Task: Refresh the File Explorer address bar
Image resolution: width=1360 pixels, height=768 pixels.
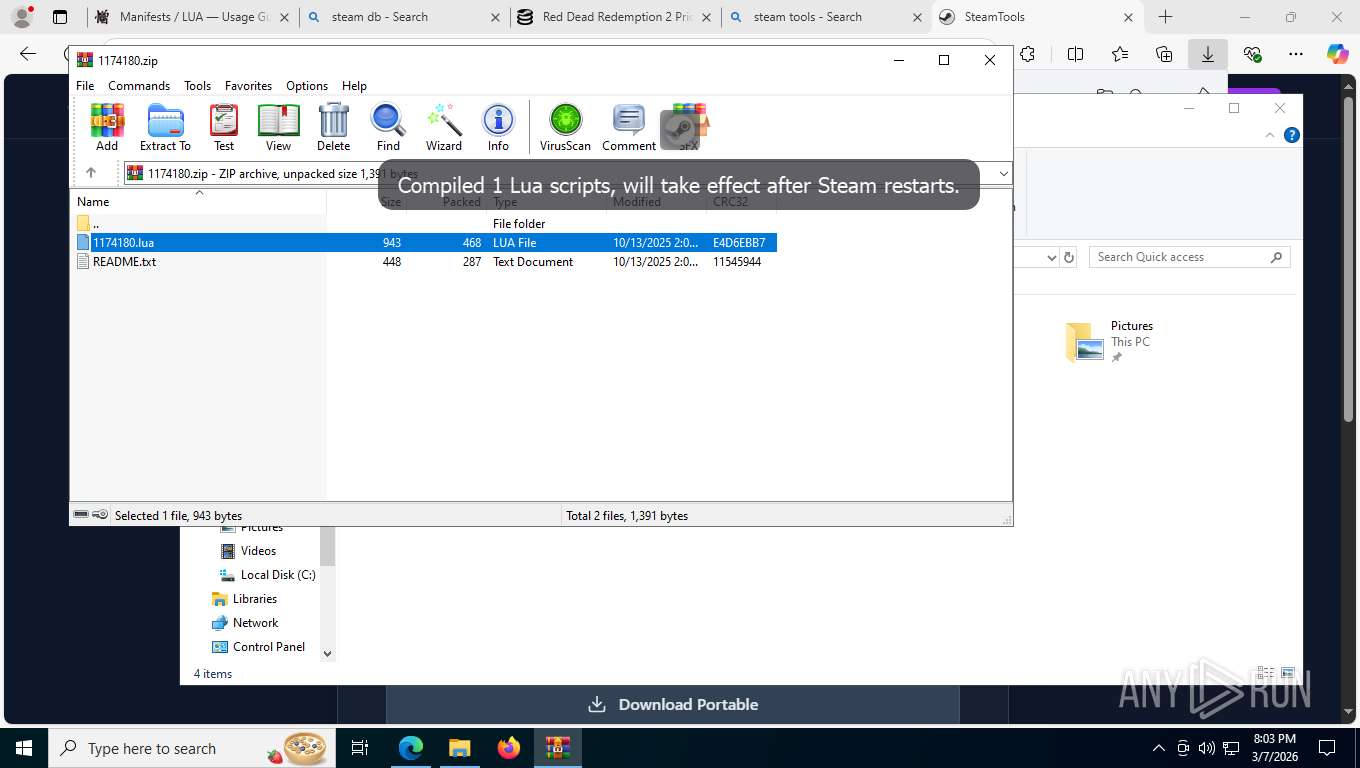Action: [1069, 257]
